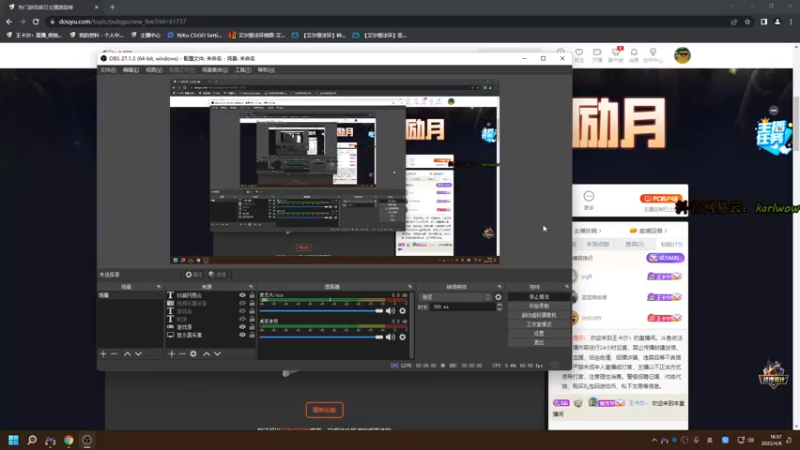Toggle visibility of third source row
Screen dimensions: 800x450
pyautogui.click(x=242, y=311)
